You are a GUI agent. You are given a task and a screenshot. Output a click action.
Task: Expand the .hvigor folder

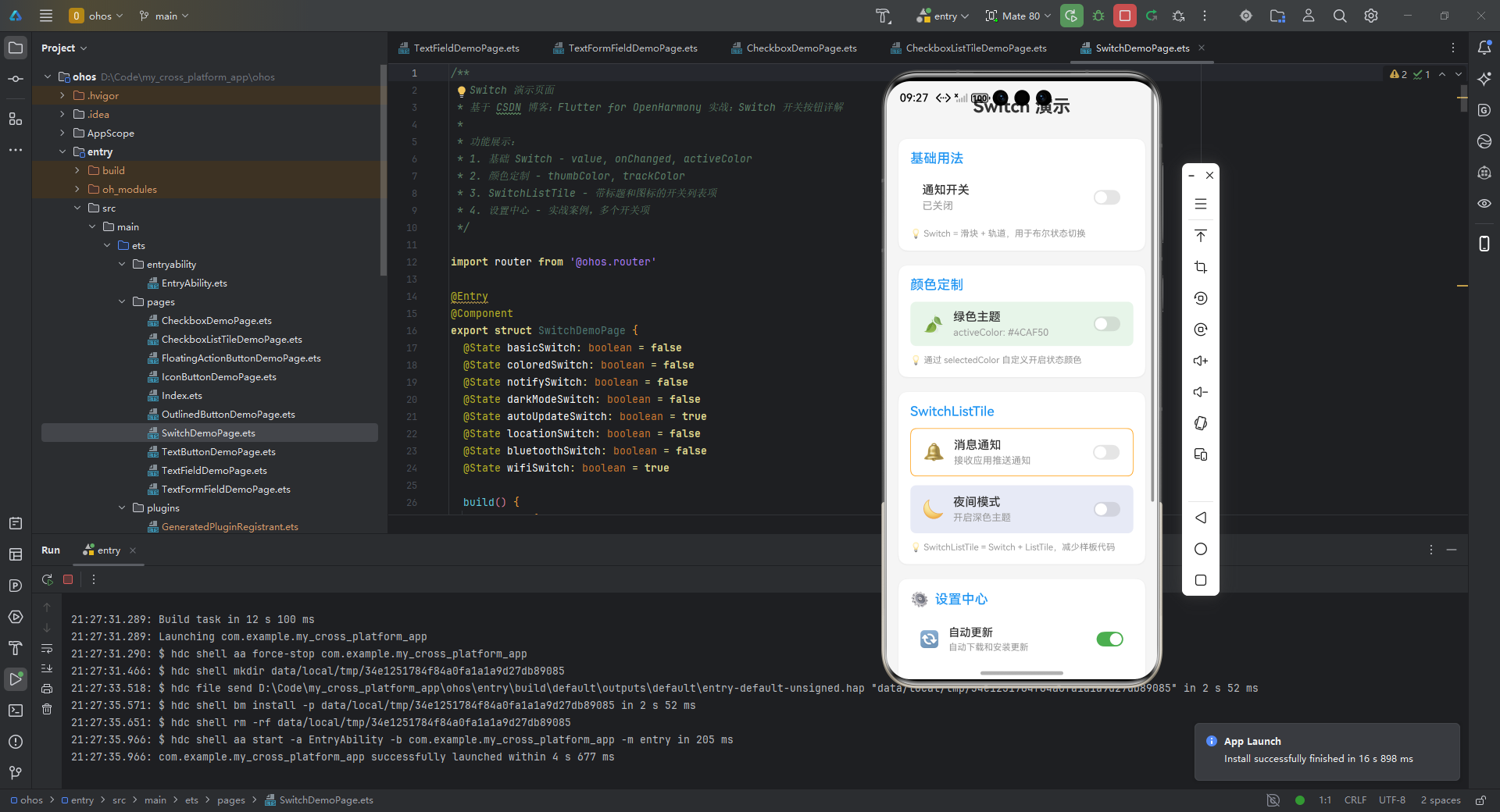62,95
